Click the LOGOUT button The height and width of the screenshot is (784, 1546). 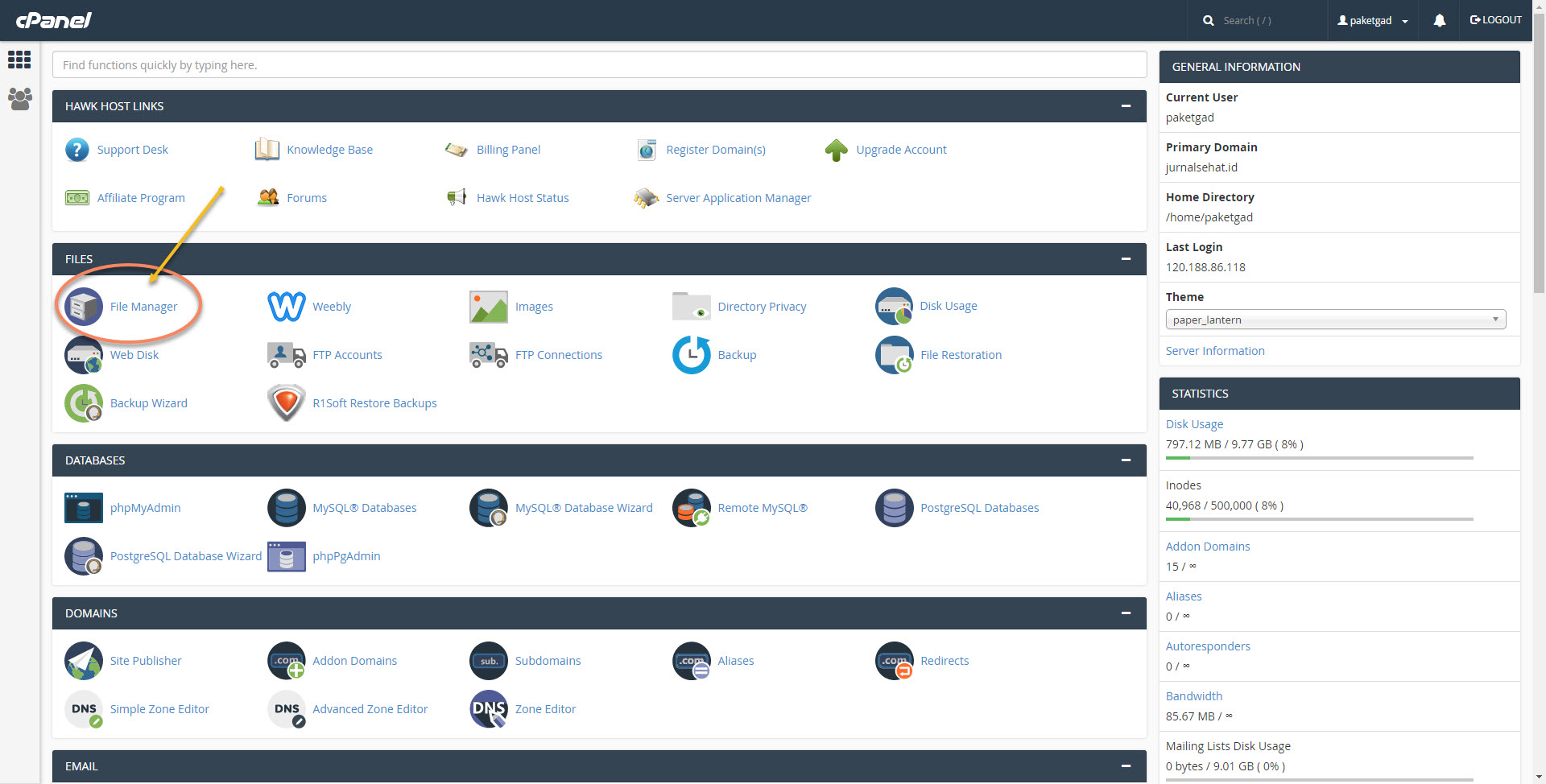[x=1495, y=20]
